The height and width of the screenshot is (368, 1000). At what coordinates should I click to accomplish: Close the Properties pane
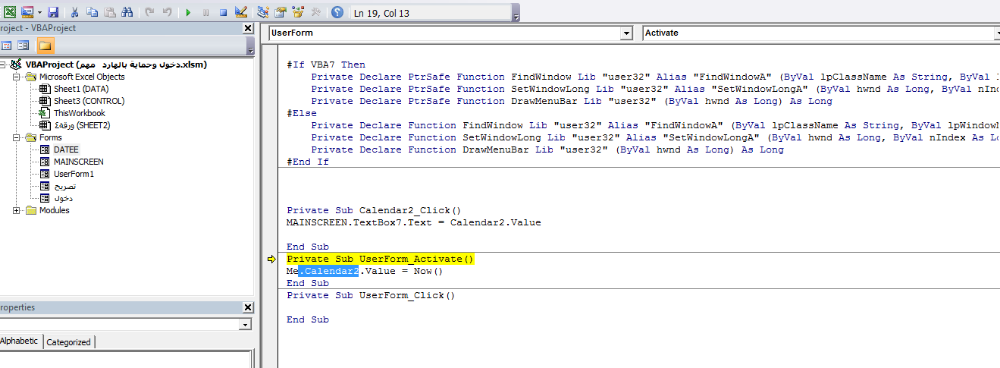248,307
